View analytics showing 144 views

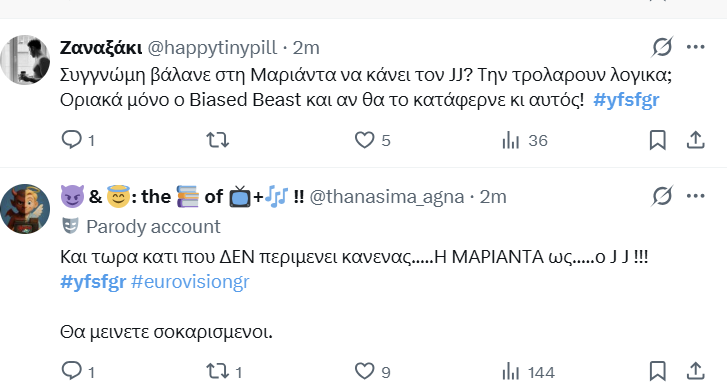528,371
